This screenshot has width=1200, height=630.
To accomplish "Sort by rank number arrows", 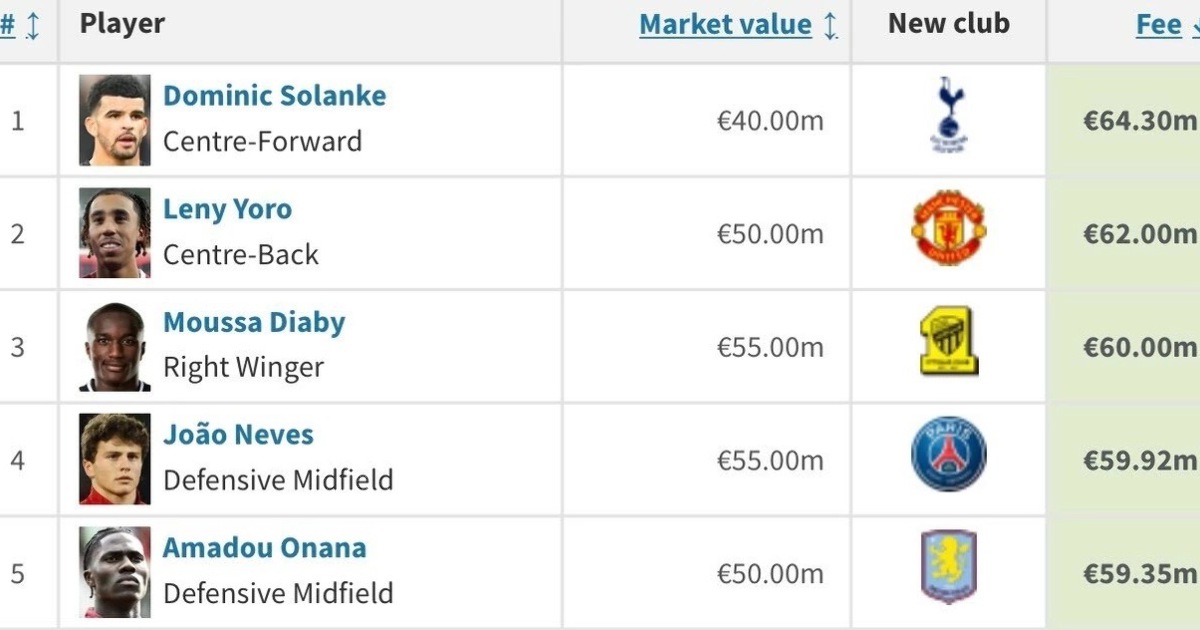I will (33, 26).
